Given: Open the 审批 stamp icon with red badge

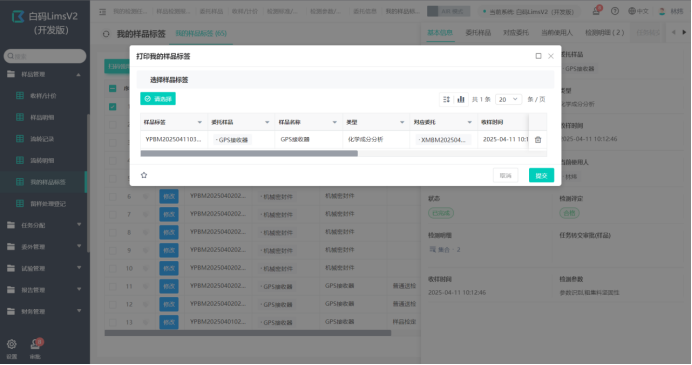Looking at the screenshot, I should pos(35,344).
